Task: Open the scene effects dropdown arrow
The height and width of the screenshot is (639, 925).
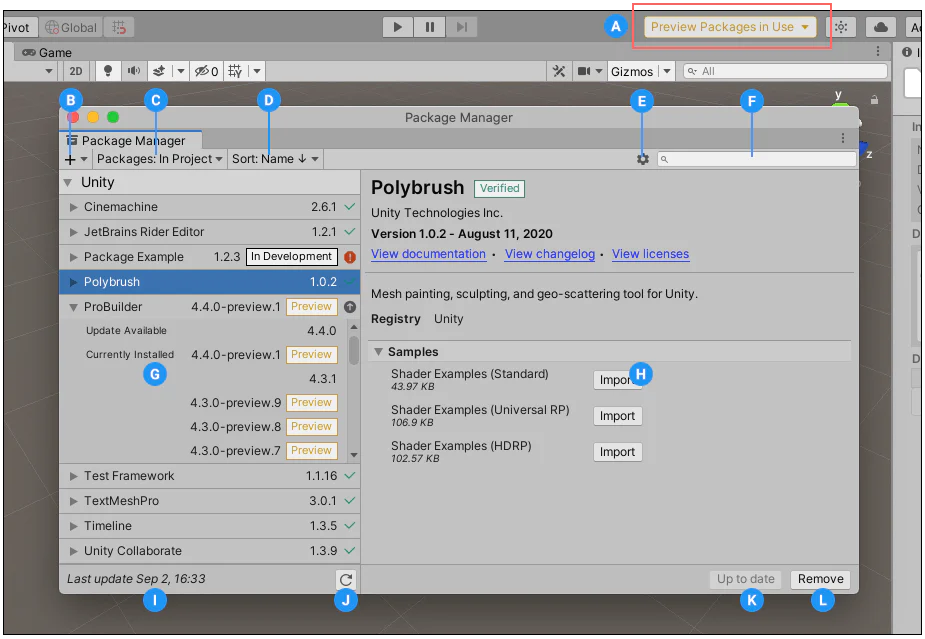Action: click(x=181, y=71)
